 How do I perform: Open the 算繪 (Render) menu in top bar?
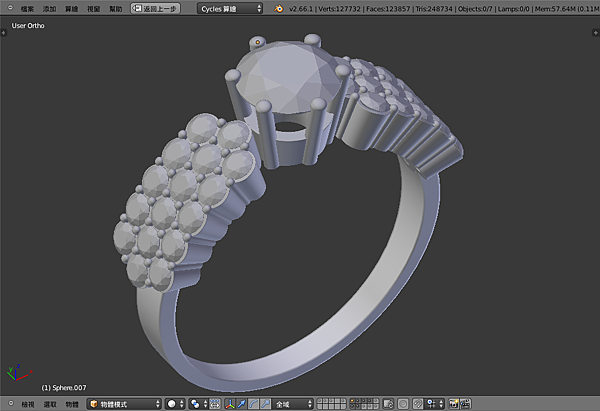71,8
